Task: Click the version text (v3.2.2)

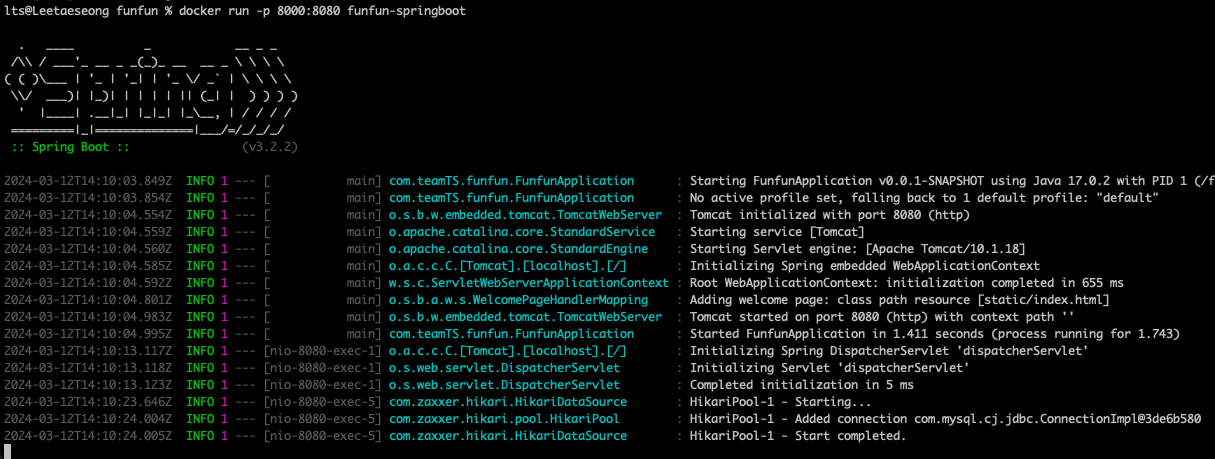Action: click(x=270, y=146)
